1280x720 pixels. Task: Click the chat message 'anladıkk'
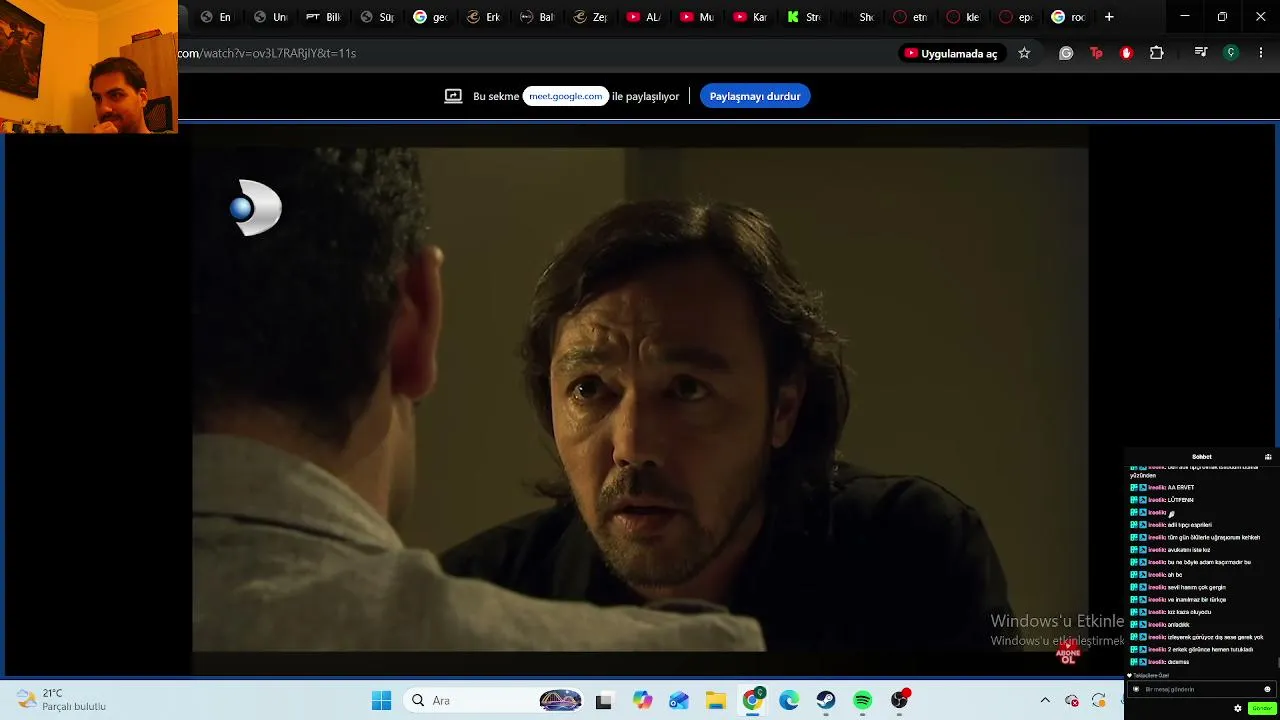1179,625
